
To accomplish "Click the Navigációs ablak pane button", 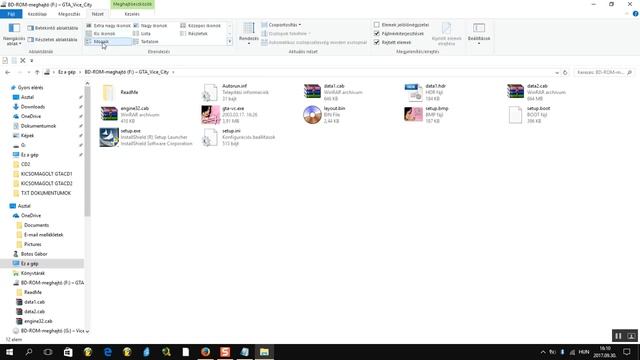I will (14, 34).
